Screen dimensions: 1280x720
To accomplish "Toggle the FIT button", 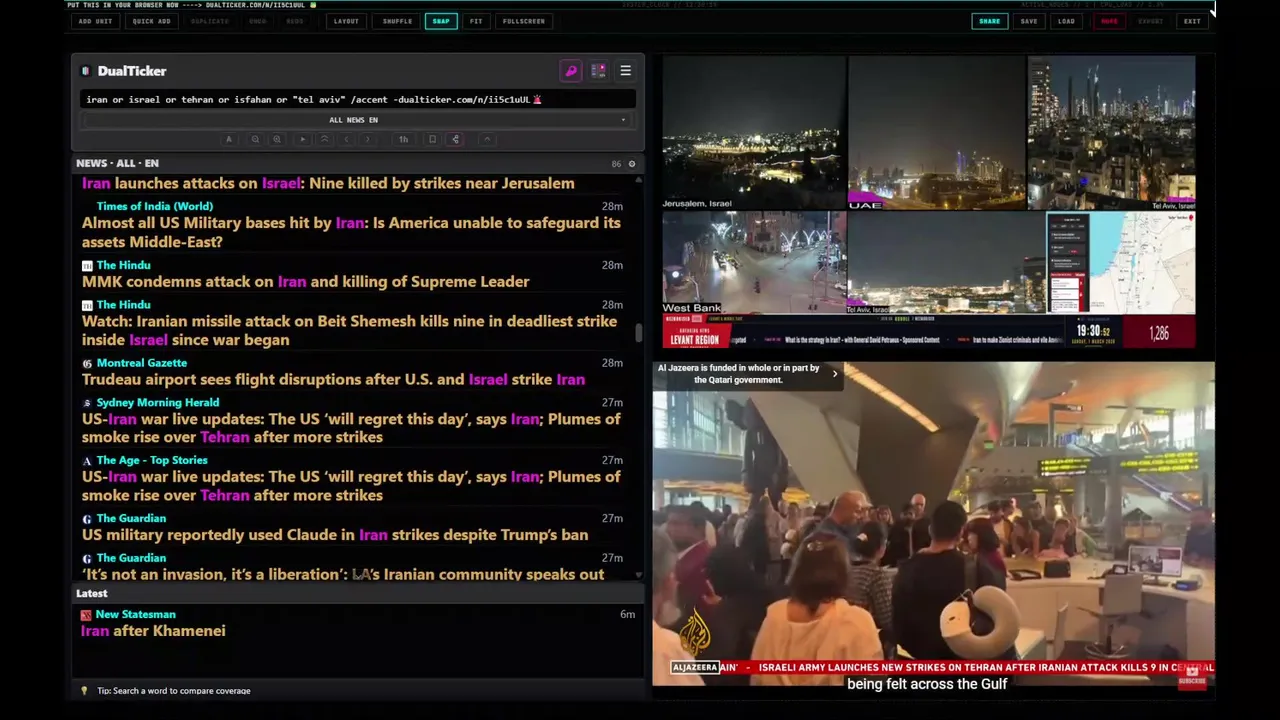I will [x=476, y=21].
